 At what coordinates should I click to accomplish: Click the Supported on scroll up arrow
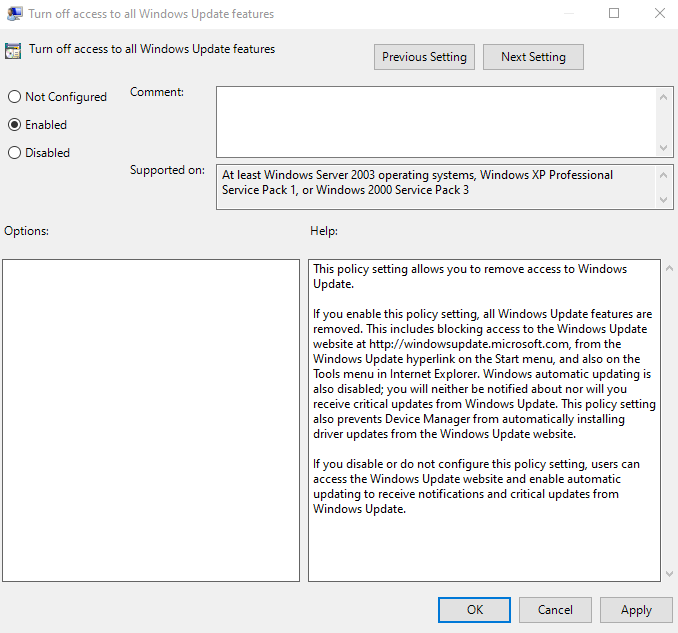[x=663, y=175]
